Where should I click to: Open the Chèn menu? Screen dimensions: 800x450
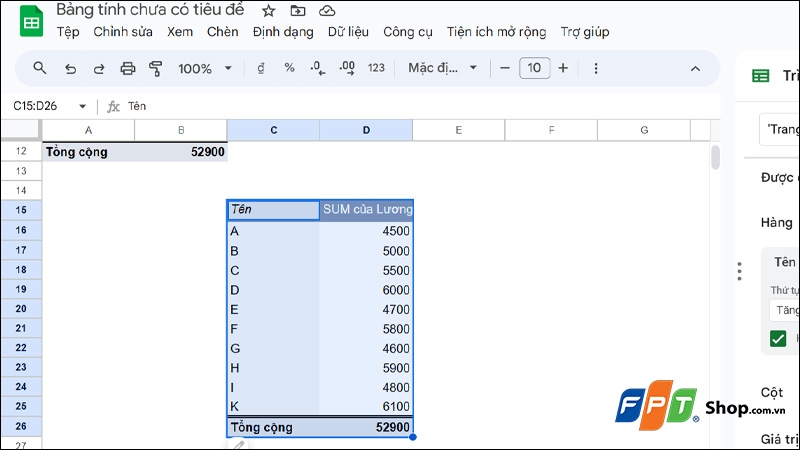tap(222, 32)
